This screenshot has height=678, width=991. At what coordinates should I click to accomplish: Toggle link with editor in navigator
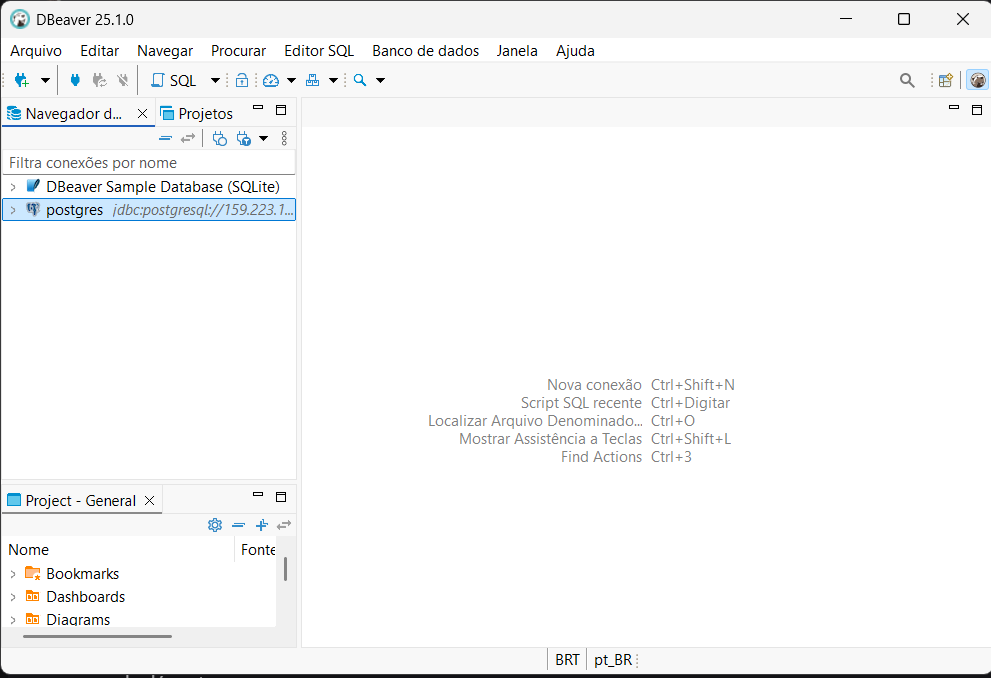tap(188, 138)
